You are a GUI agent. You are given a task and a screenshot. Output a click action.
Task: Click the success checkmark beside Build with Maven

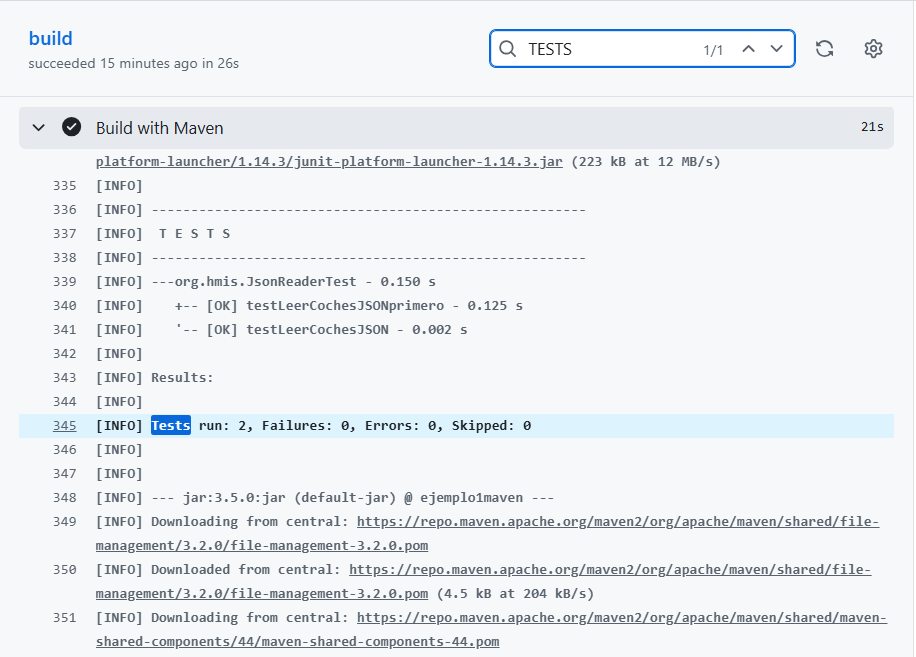(x=71, y=127)
